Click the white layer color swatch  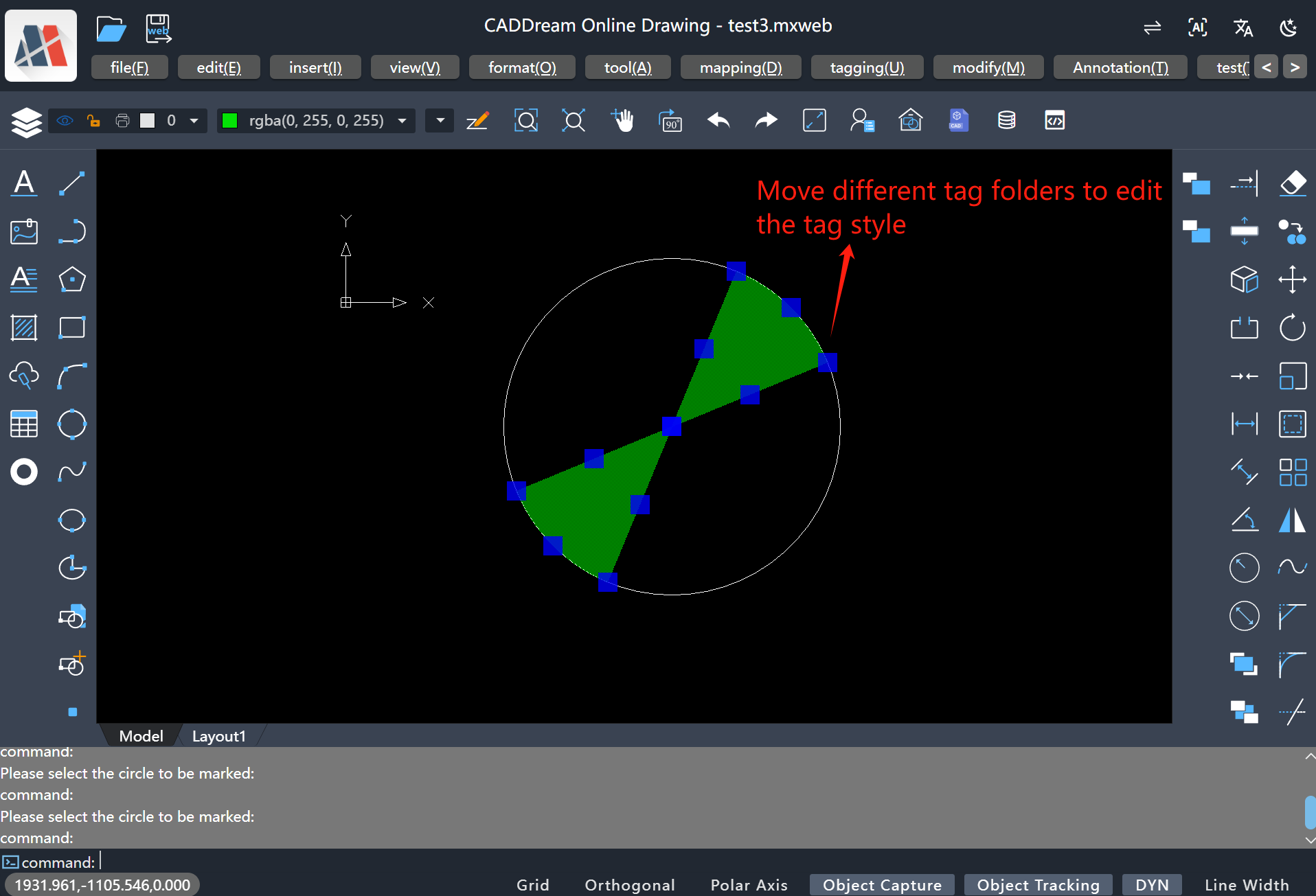click(x=147, y=121)
